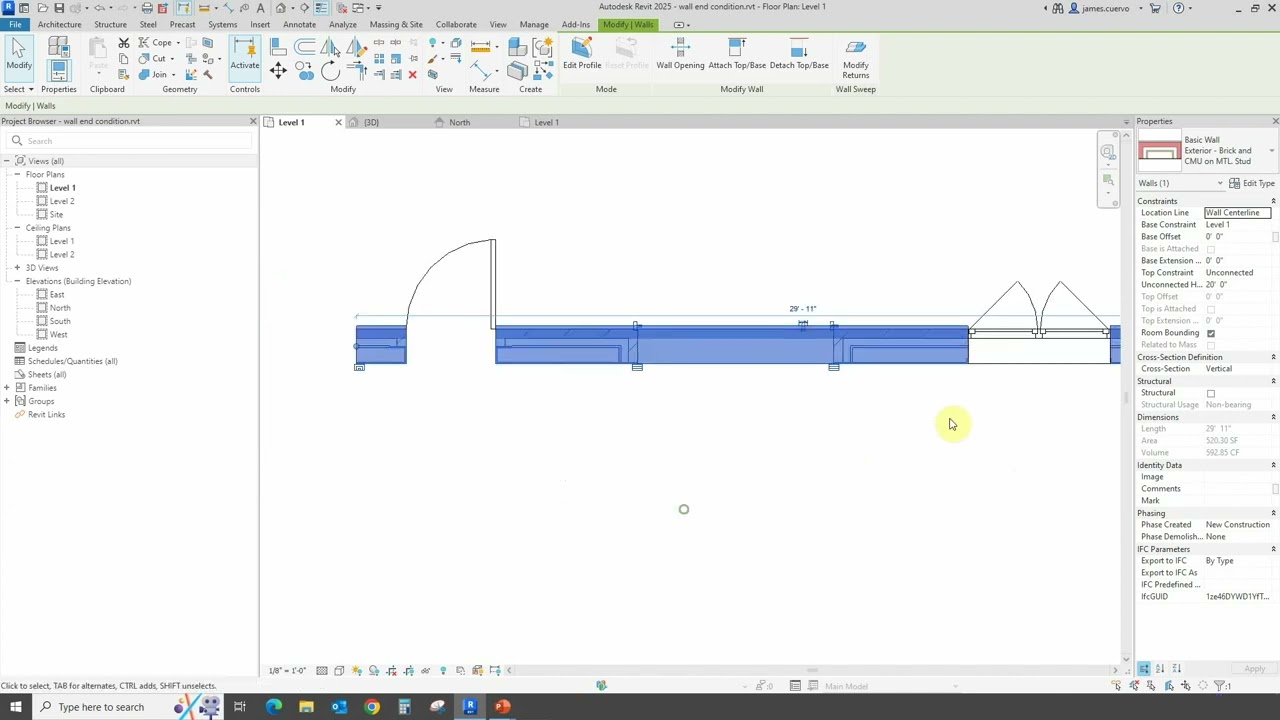This screenshot has height=720, width=1280.
Task: Close the Project Browser panel
Action: [252, 121]
